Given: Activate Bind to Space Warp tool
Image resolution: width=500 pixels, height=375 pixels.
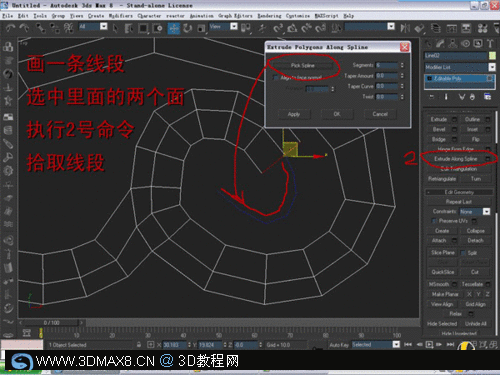Looking at the screenshot, I should 69,28.
